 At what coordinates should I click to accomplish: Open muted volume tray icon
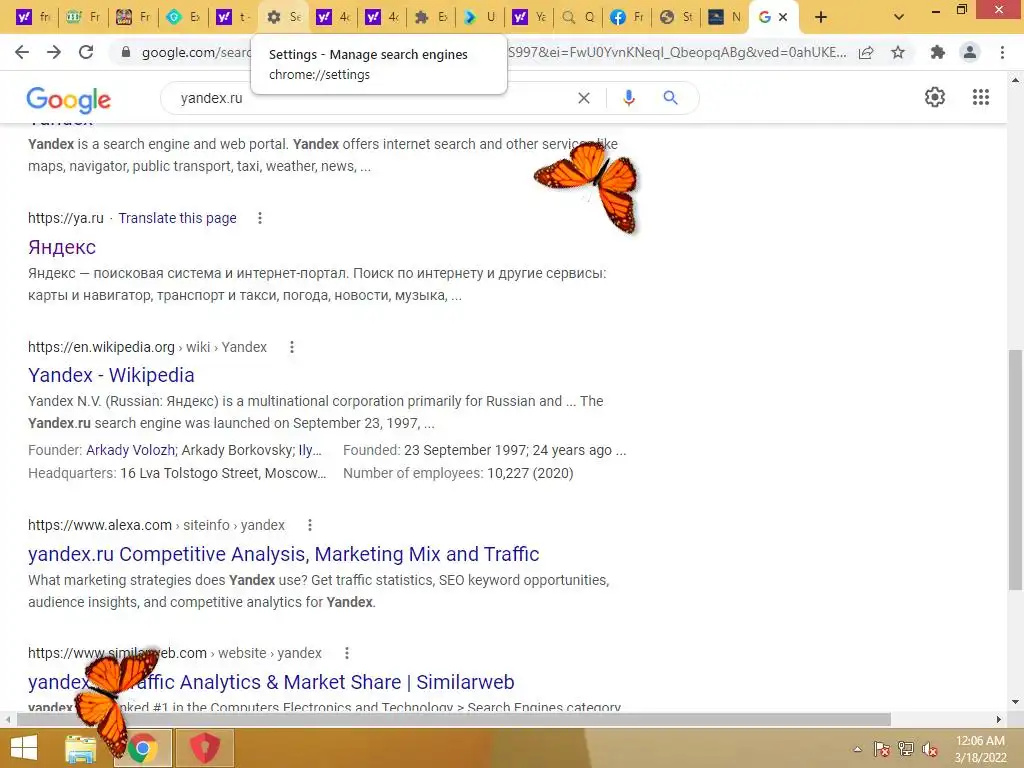(x=930, y=749)
